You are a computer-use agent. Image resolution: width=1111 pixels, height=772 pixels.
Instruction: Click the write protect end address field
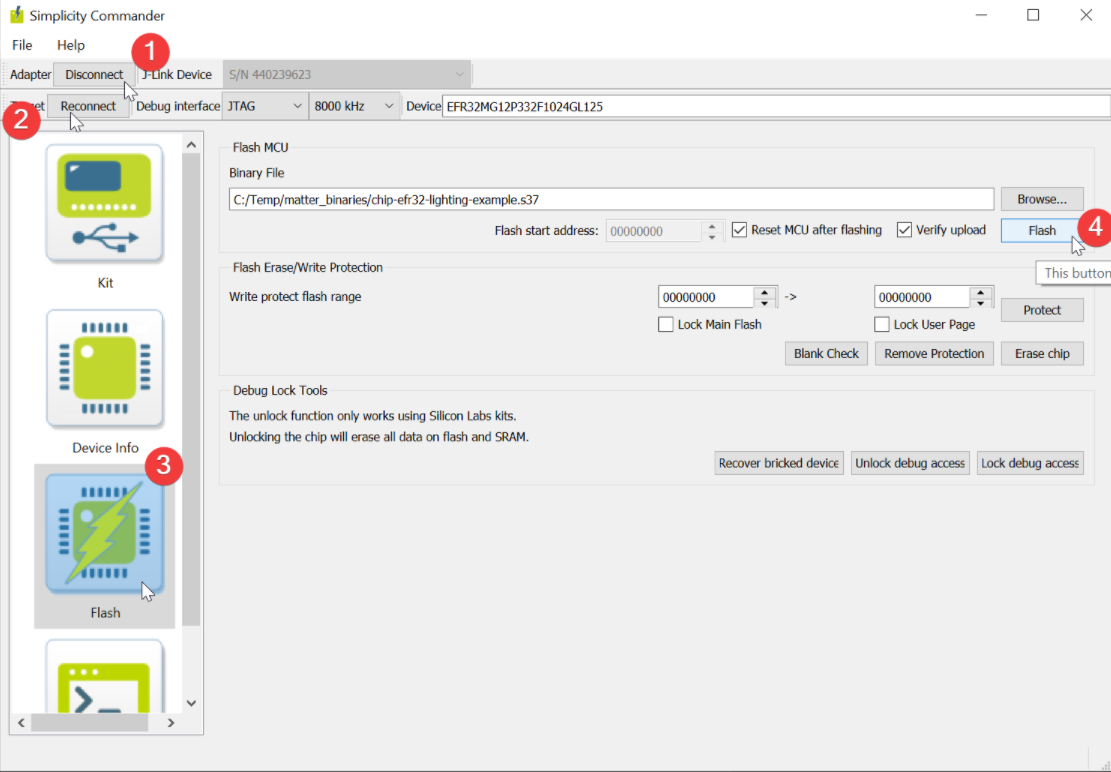click(922, 297)
